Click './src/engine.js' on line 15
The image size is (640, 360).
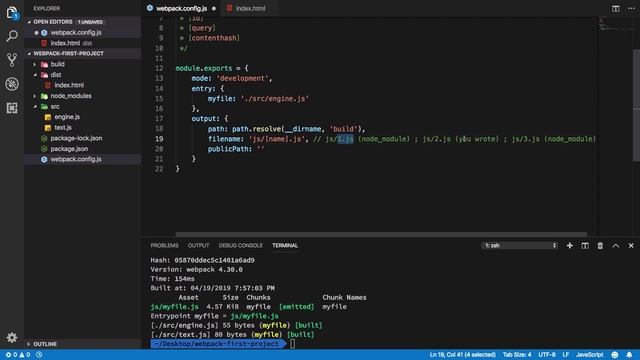(x=275, y=98)
